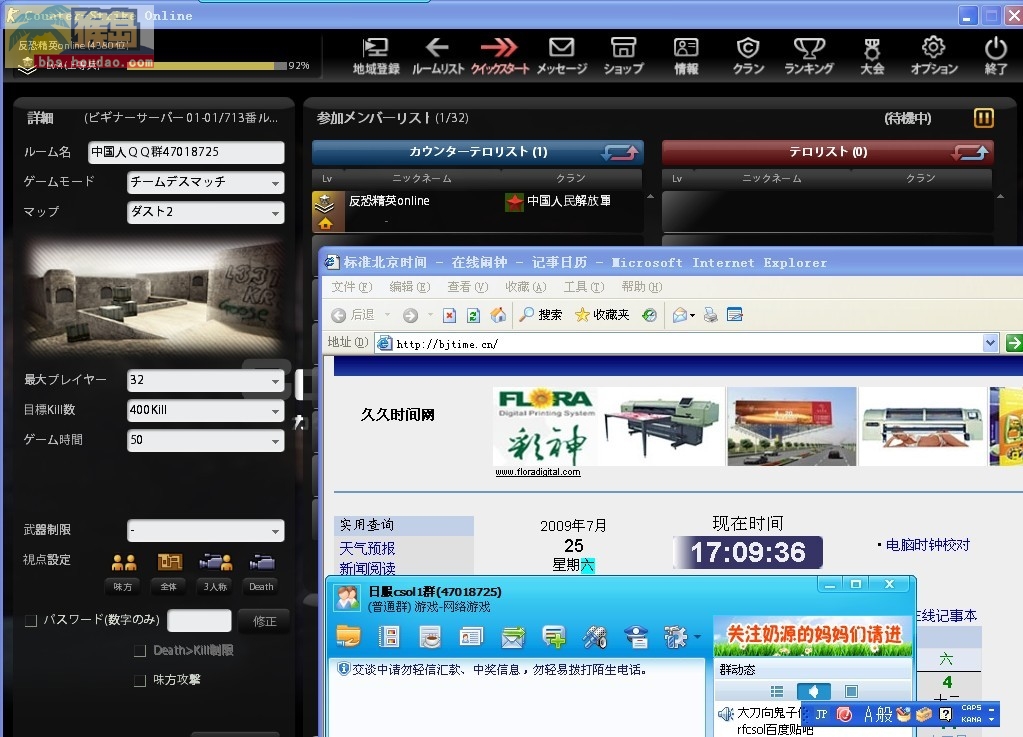This screenshot has height=737, width=1023.
Task: Expand the IE Back history dropdown arrow
Action: pos(387,315)
